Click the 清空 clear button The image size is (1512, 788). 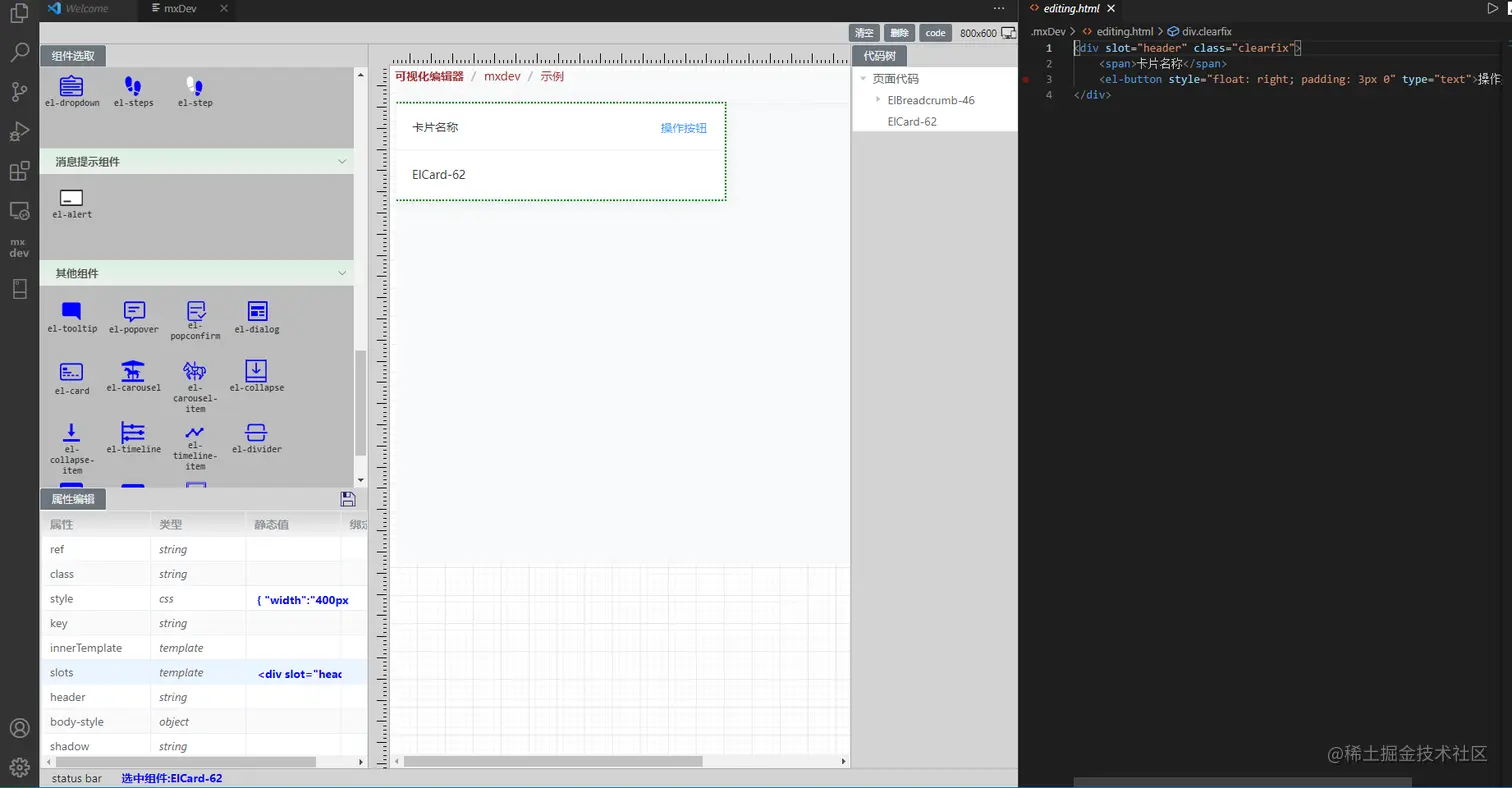tap(864, 33)
